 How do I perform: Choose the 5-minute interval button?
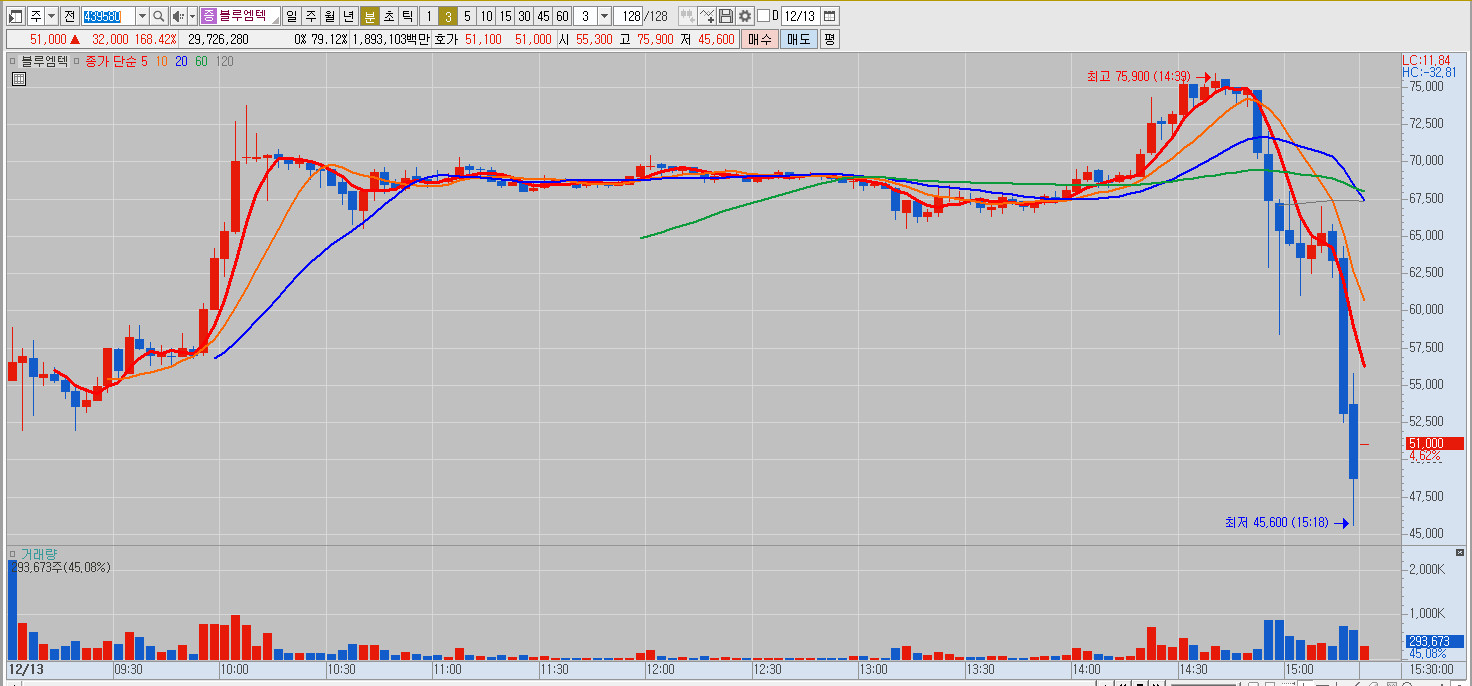click(467, 16)
